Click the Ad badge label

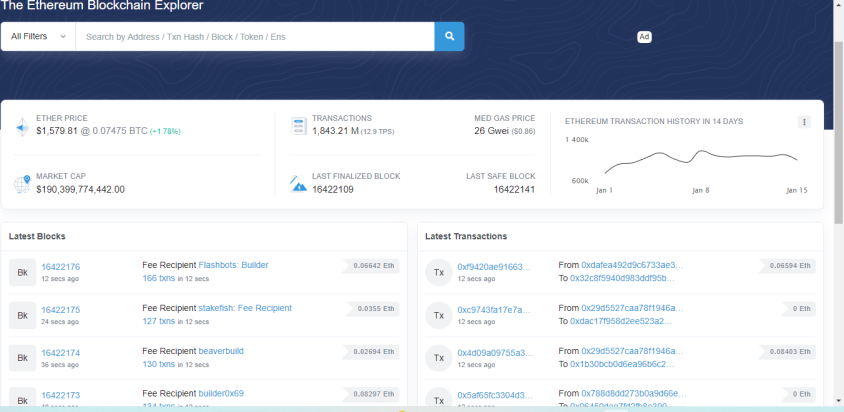644,37
